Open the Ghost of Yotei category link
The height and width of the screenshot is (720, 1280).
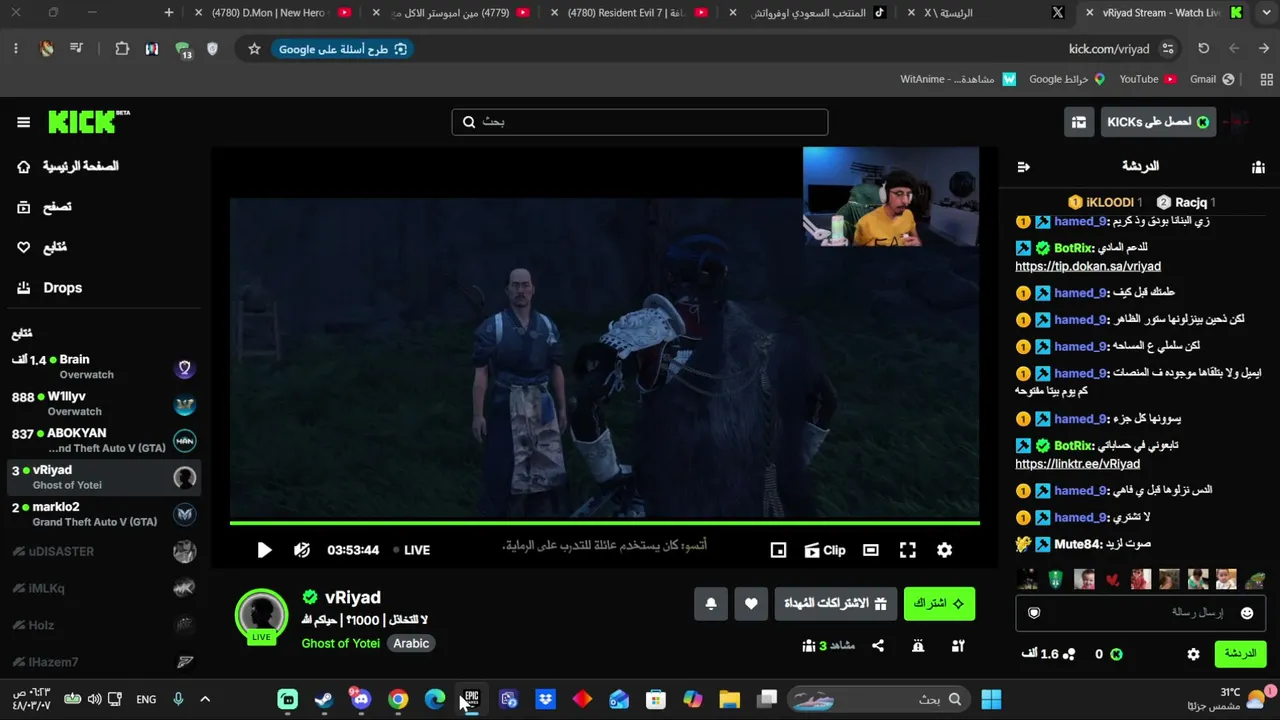(x=341, y=643)
